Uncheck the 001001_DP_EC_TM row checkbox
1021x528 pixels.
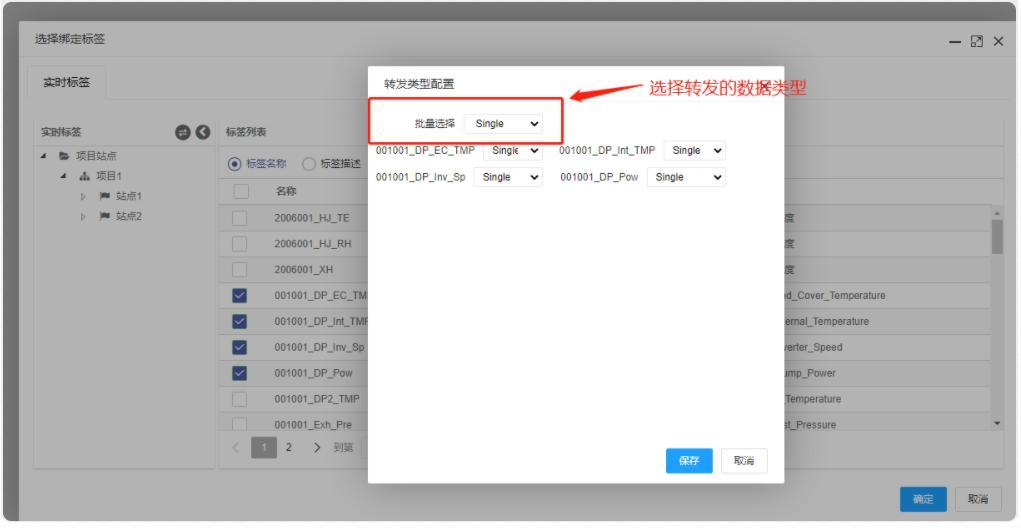tap(240, 296)
